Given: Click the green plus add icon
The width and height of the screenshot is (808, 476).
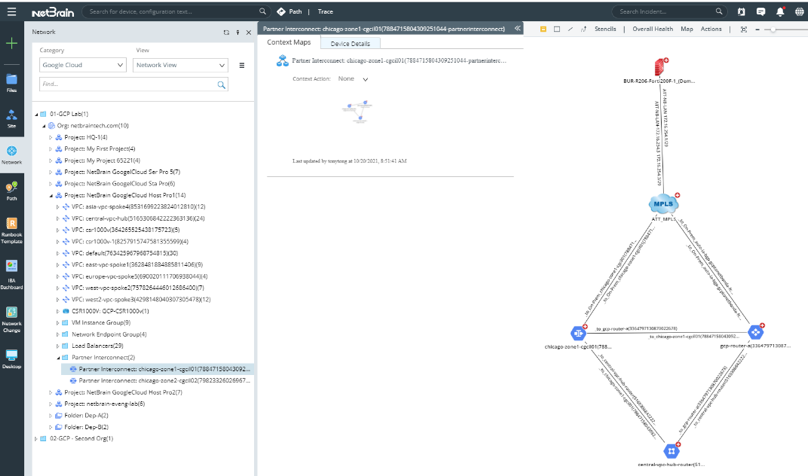Looking at the screenshot, I should pyautogui.click(x=11, y=43).
